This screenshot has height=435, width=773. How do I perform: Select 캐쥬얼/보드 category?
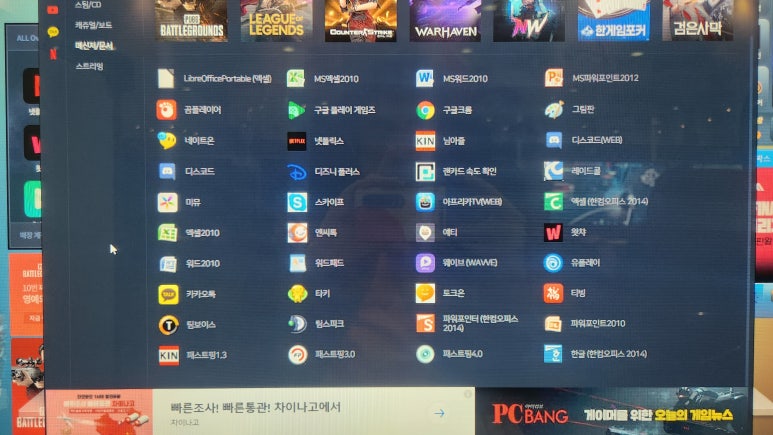click(x=93, y=25)
